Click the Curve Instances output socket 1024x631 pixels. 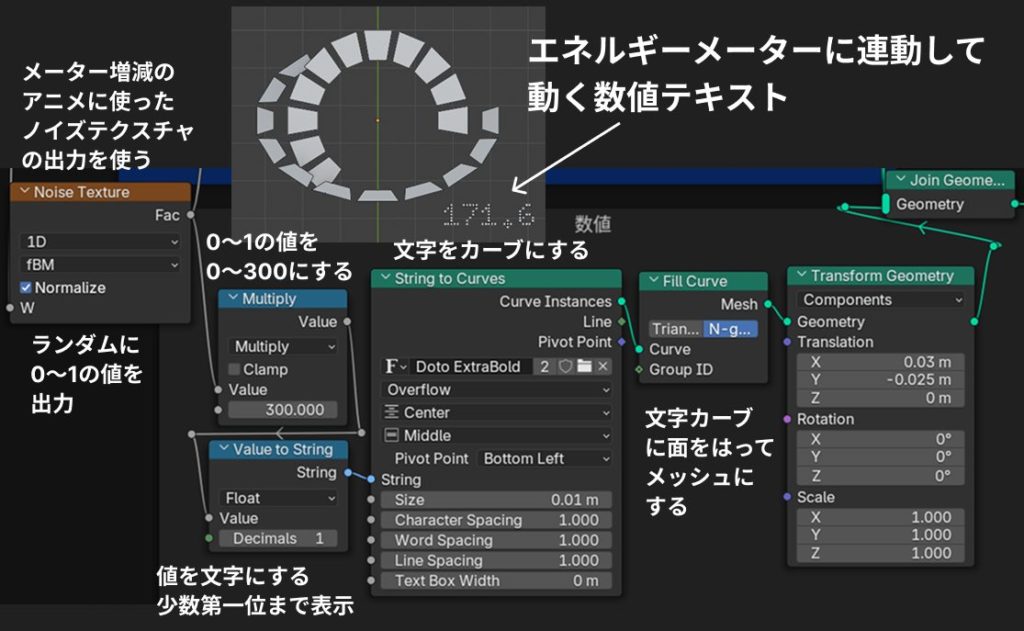(621, 301)
